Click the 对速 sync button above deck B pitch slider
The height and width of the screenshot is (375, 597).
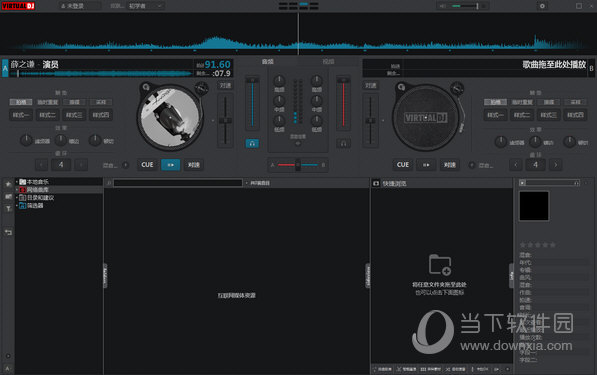[370, 86]
